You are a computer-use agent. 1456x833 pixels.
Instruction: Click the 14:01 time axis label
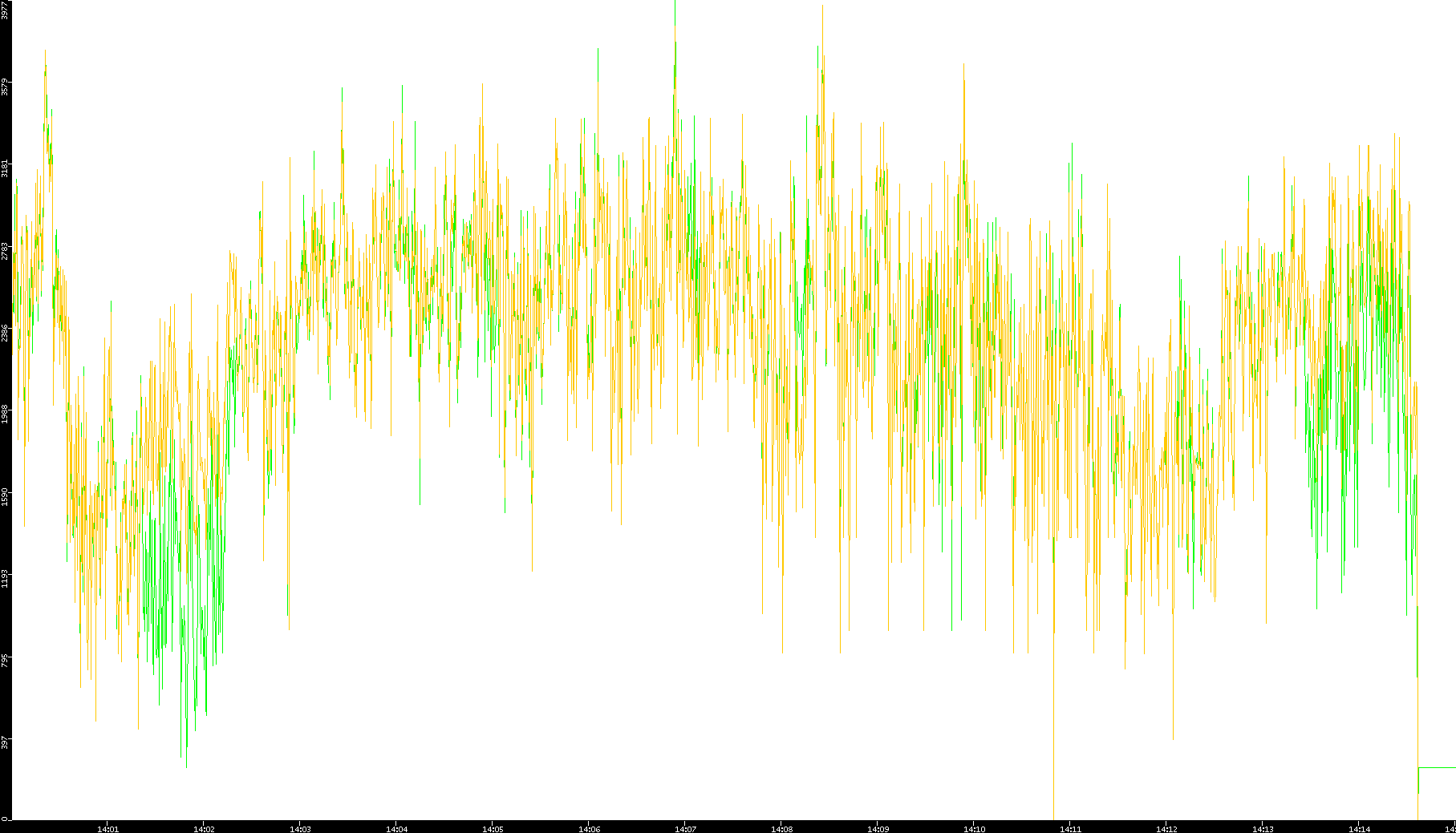coord(107,829)
